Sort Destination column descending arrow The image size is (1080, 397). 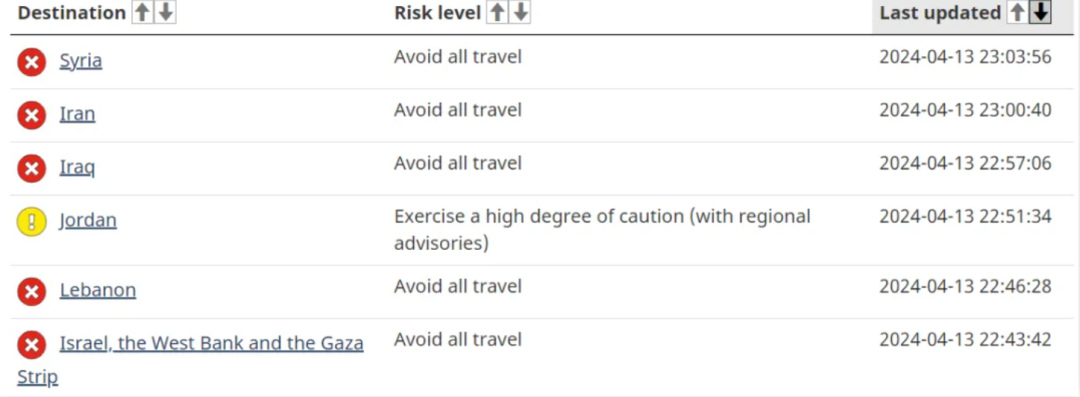pos(165,12)
